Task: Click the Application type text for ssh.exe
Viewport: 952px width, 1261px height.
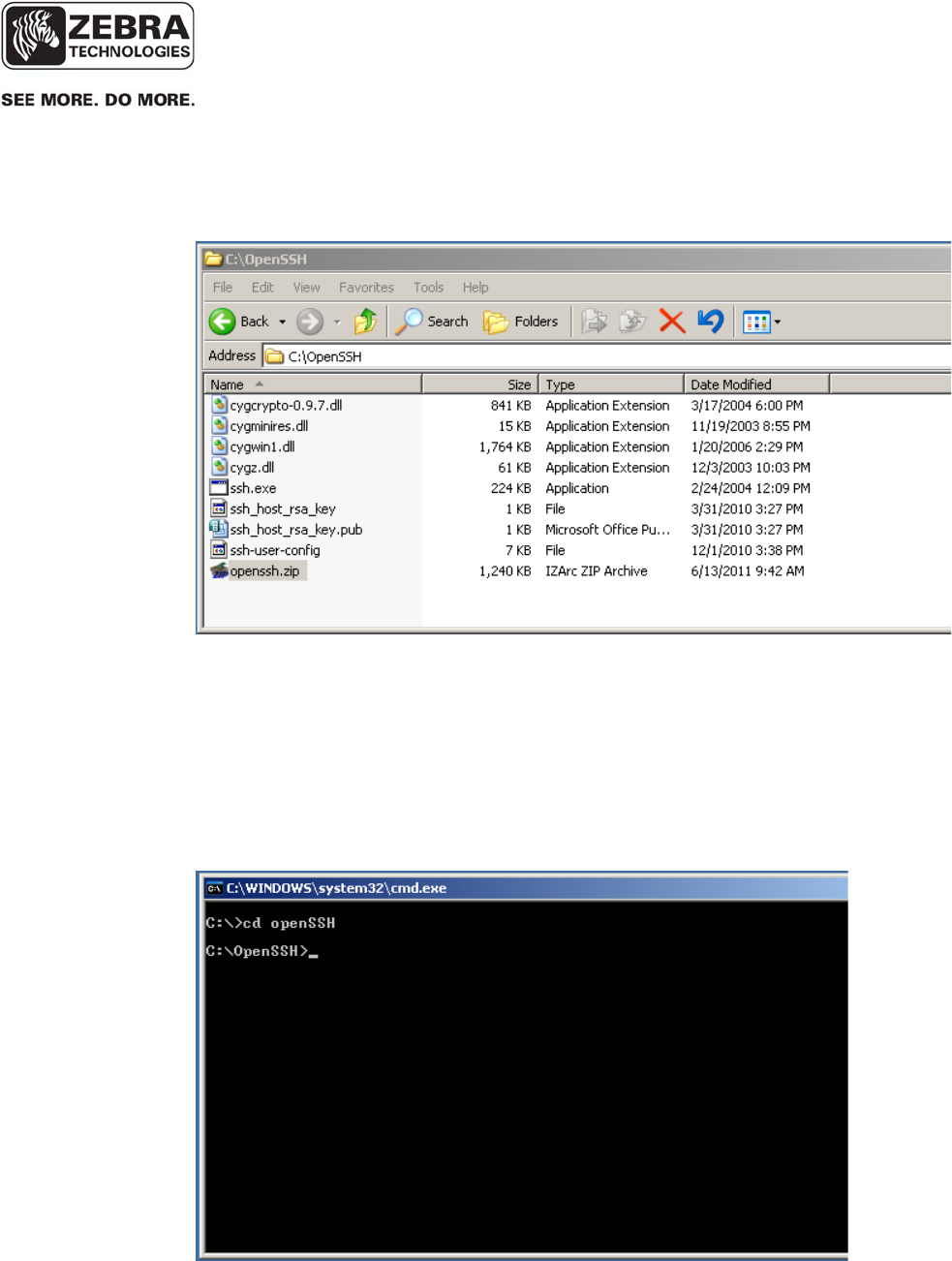Action: tap(577, 489)
